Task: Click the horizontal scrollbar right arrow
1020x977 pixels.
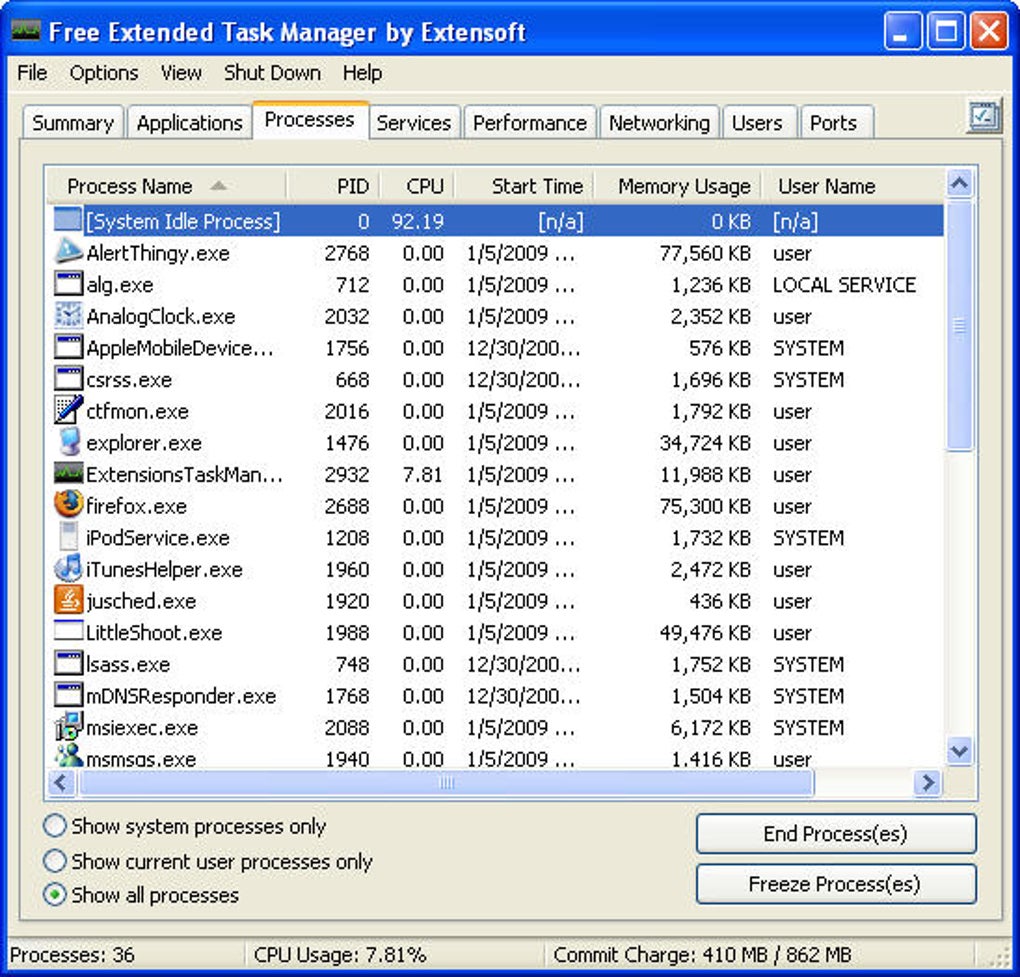Action: [927, 783]
